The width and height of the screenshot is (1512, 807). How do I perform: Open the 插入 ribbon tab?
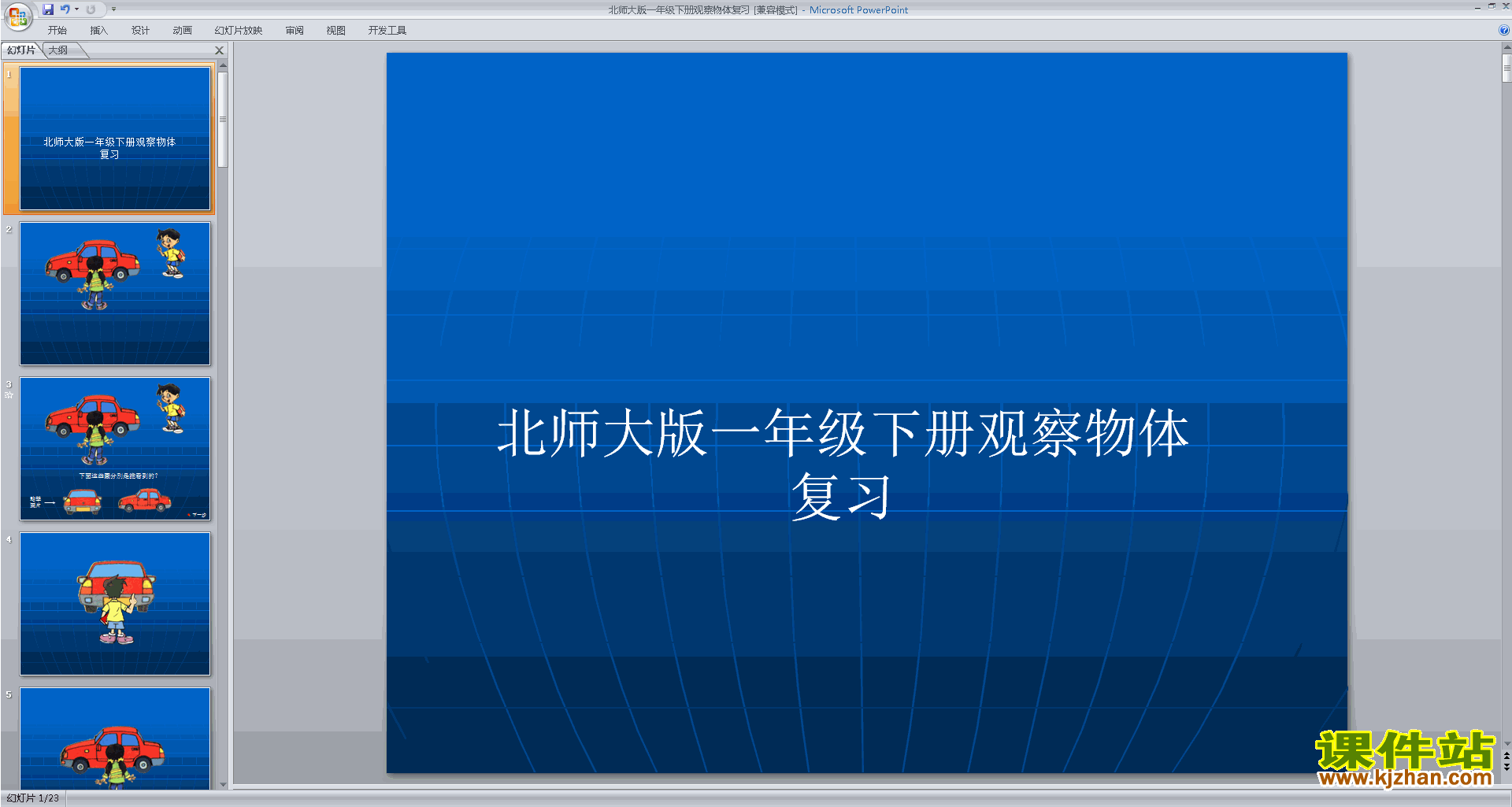click(x=99, y=31)
